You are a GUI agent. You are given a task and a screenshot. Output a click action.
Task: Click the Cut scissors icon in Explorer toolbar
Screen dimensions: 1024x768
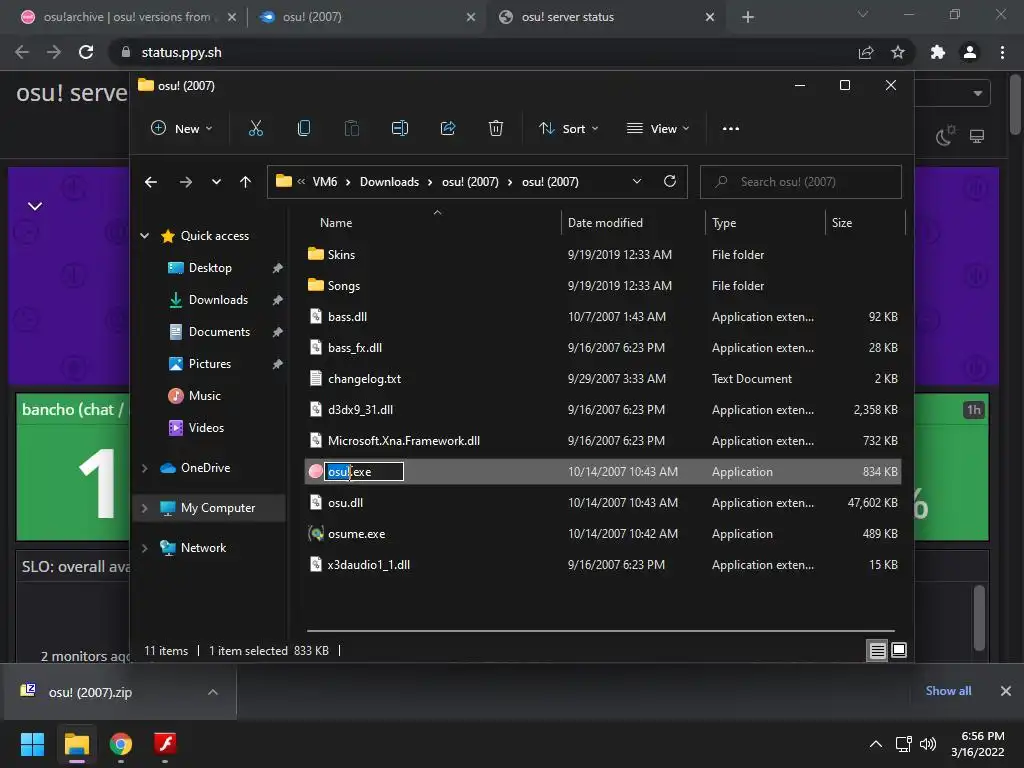point(255,129)
